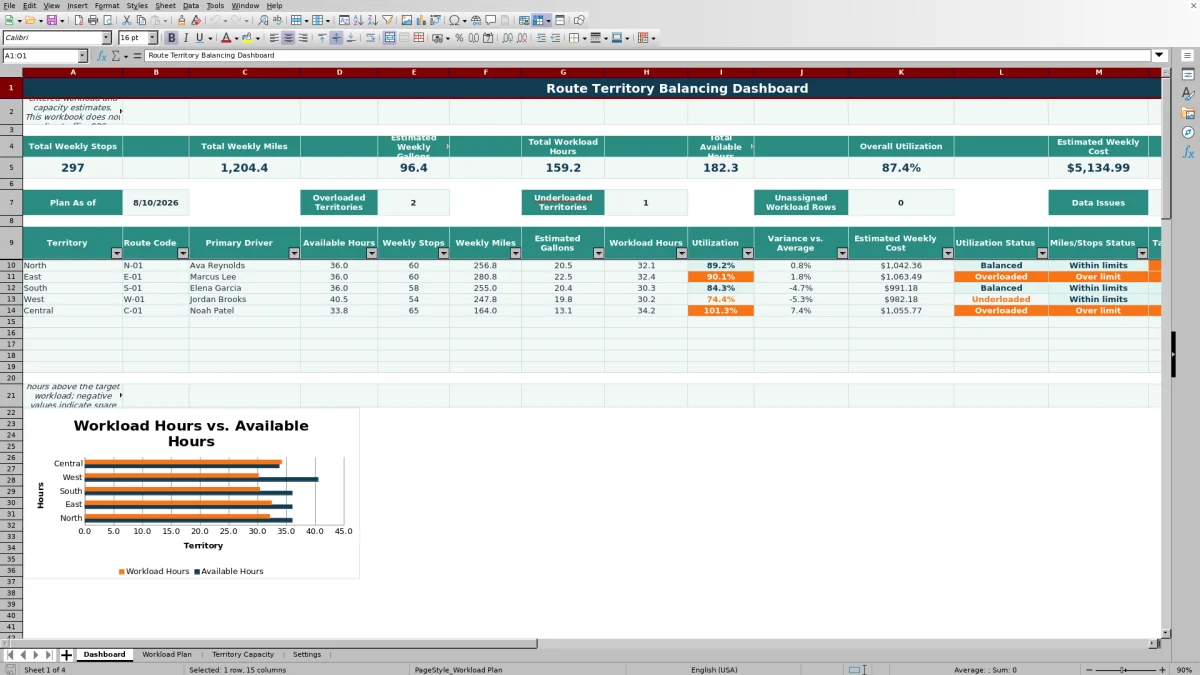Screen dimensions: 1200x675
Task: Click column header G
Action: click(x=563, y=72)
